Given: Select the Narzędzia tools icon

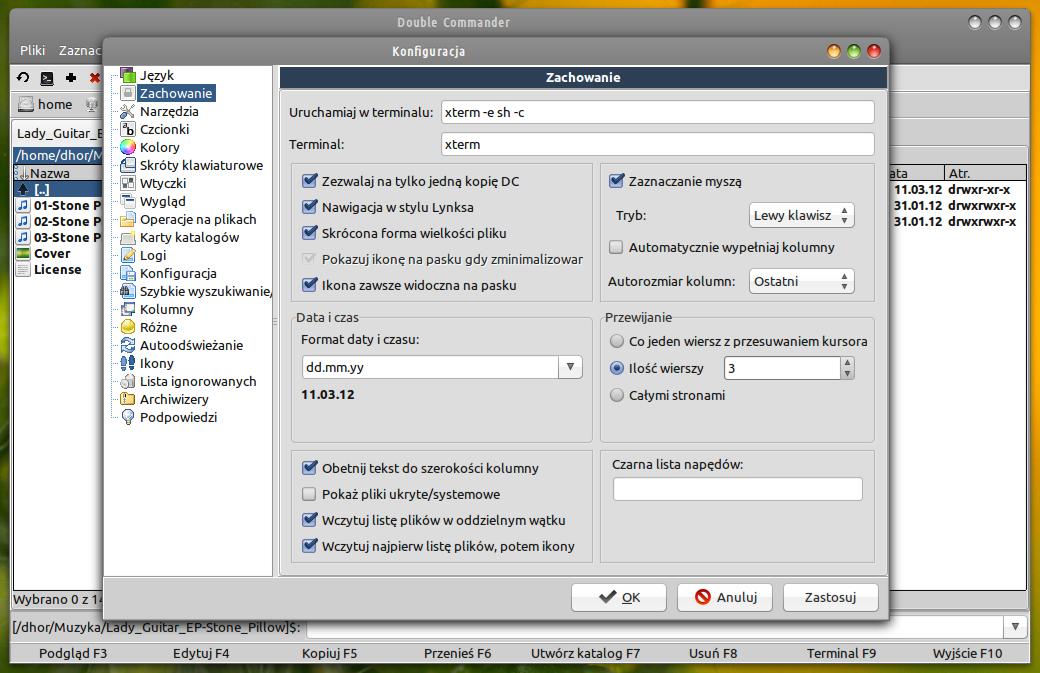Looking at the screenshot, I should [128, 111].
